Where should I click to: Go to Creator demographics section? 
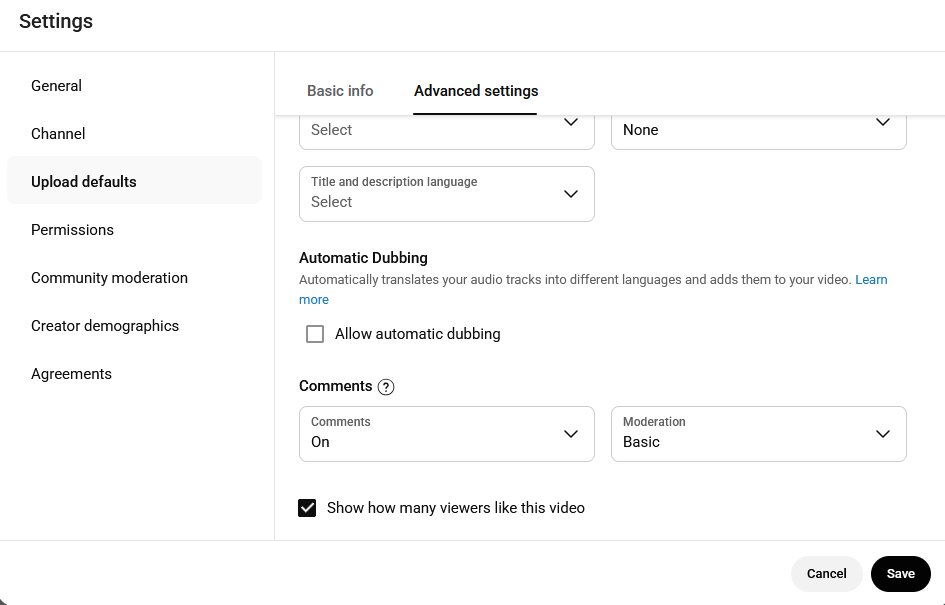click(x=105, y=326)
